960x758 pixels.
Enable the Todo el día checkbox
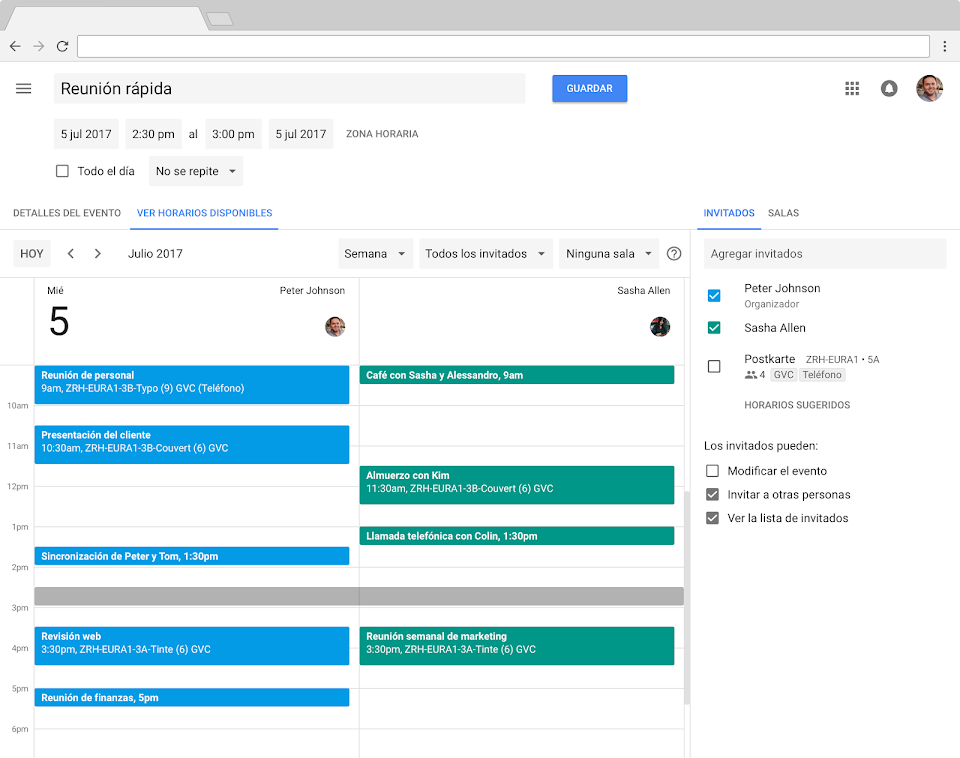click(62, 171)
